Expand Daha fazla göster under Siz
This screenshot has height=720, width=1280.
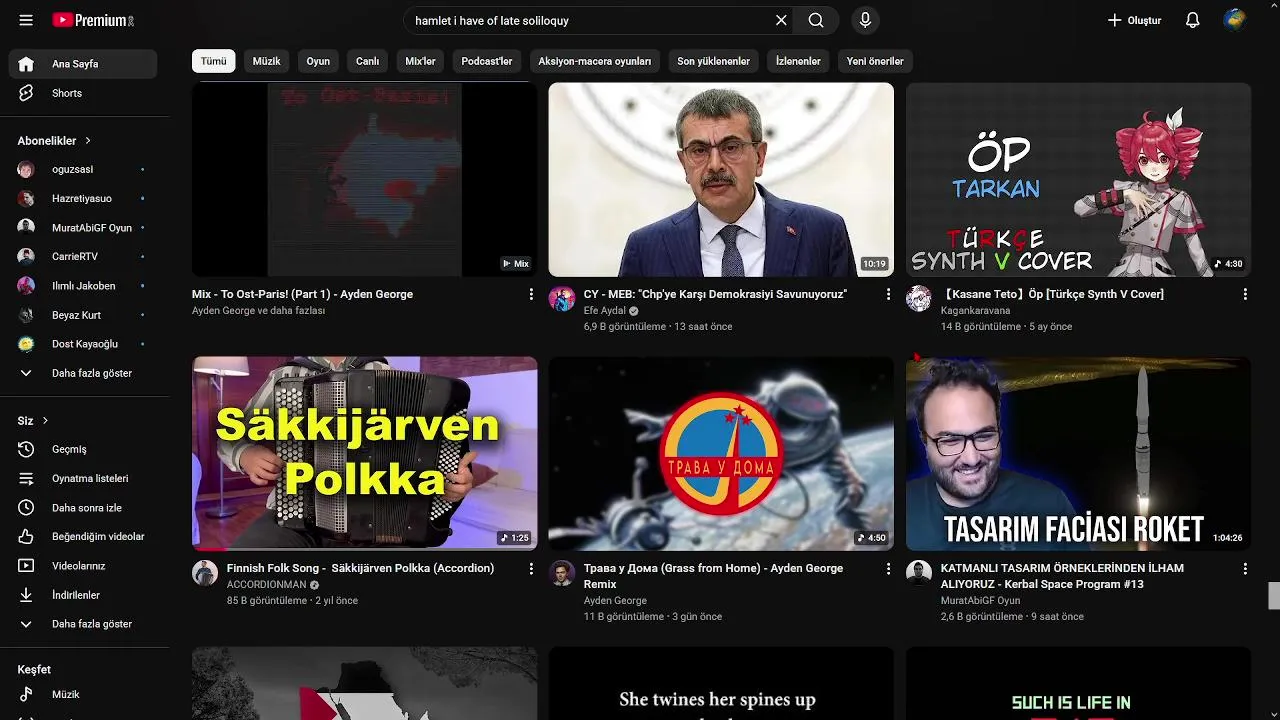83,624
